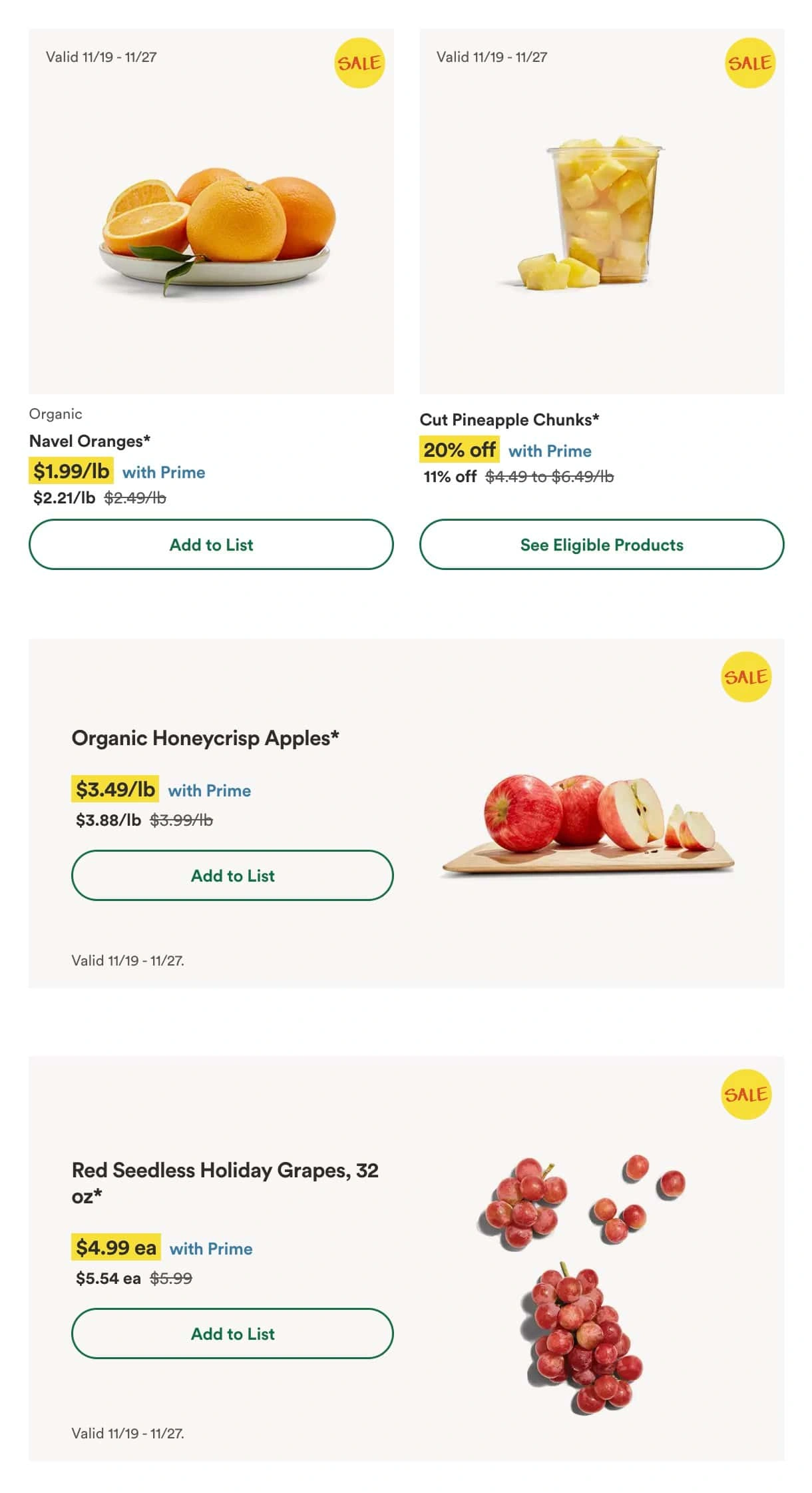
Task: Click the Organic Honeycrisp Apples heading
Action: point(205,738)
